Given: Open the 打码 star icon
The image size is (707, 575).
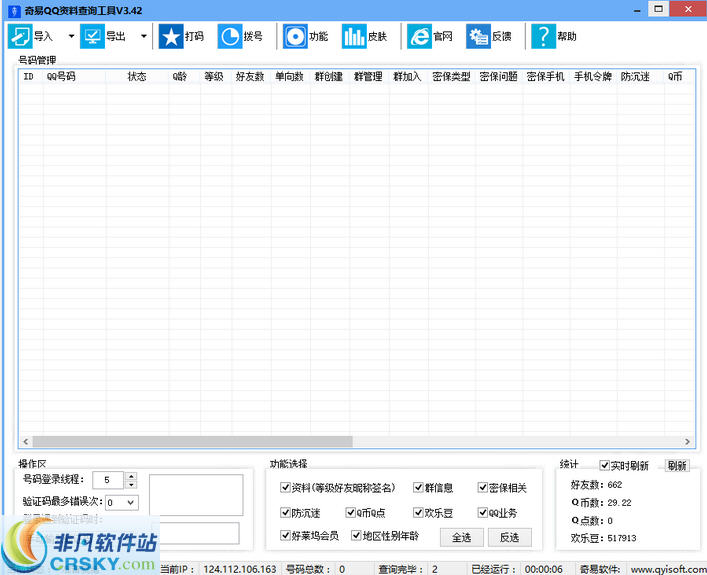Looking at the screenshot, I should [171, 36].
